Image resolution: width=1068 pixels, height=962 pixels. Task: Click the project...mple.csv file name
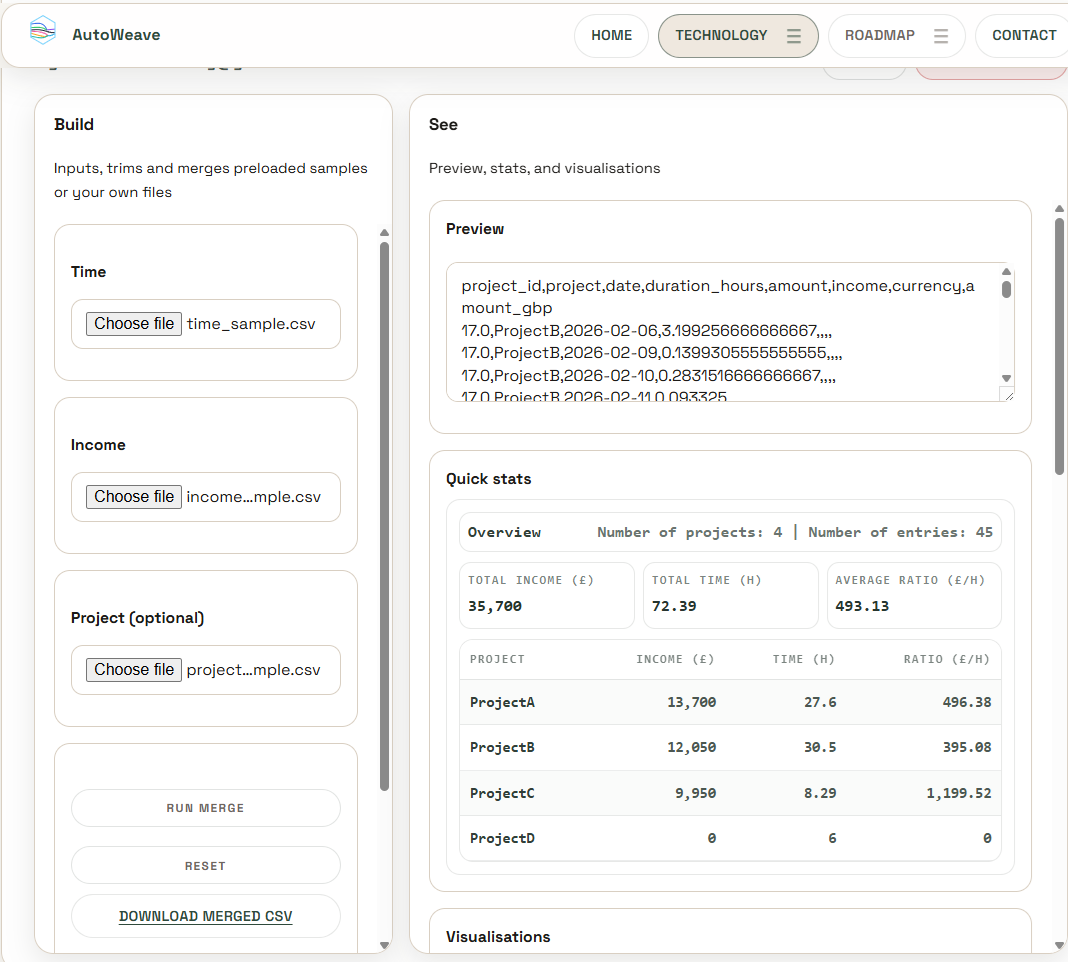[253, 670]
